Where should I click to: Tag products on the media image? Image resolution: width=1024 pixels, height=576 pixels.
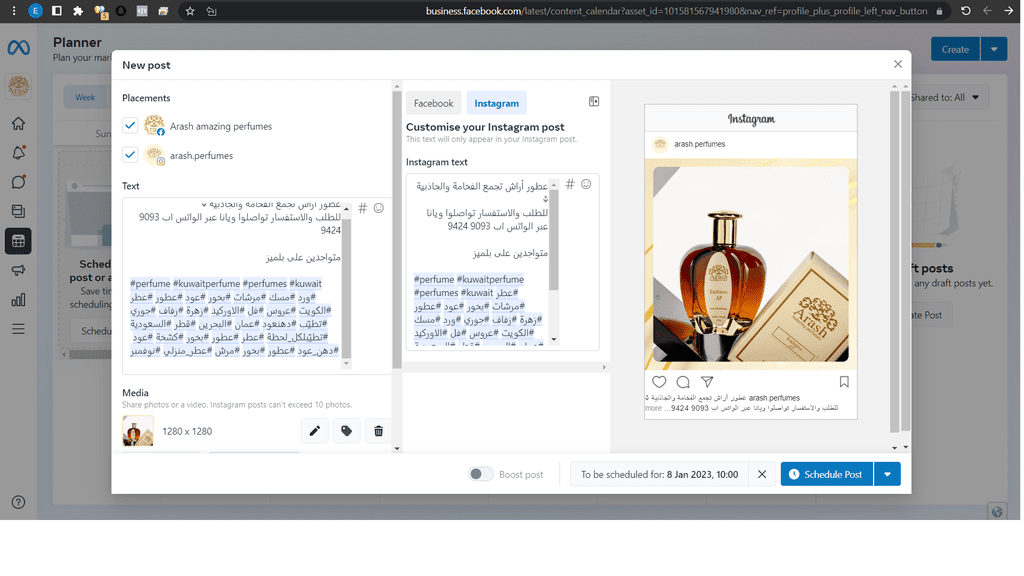tap(347, 431)
